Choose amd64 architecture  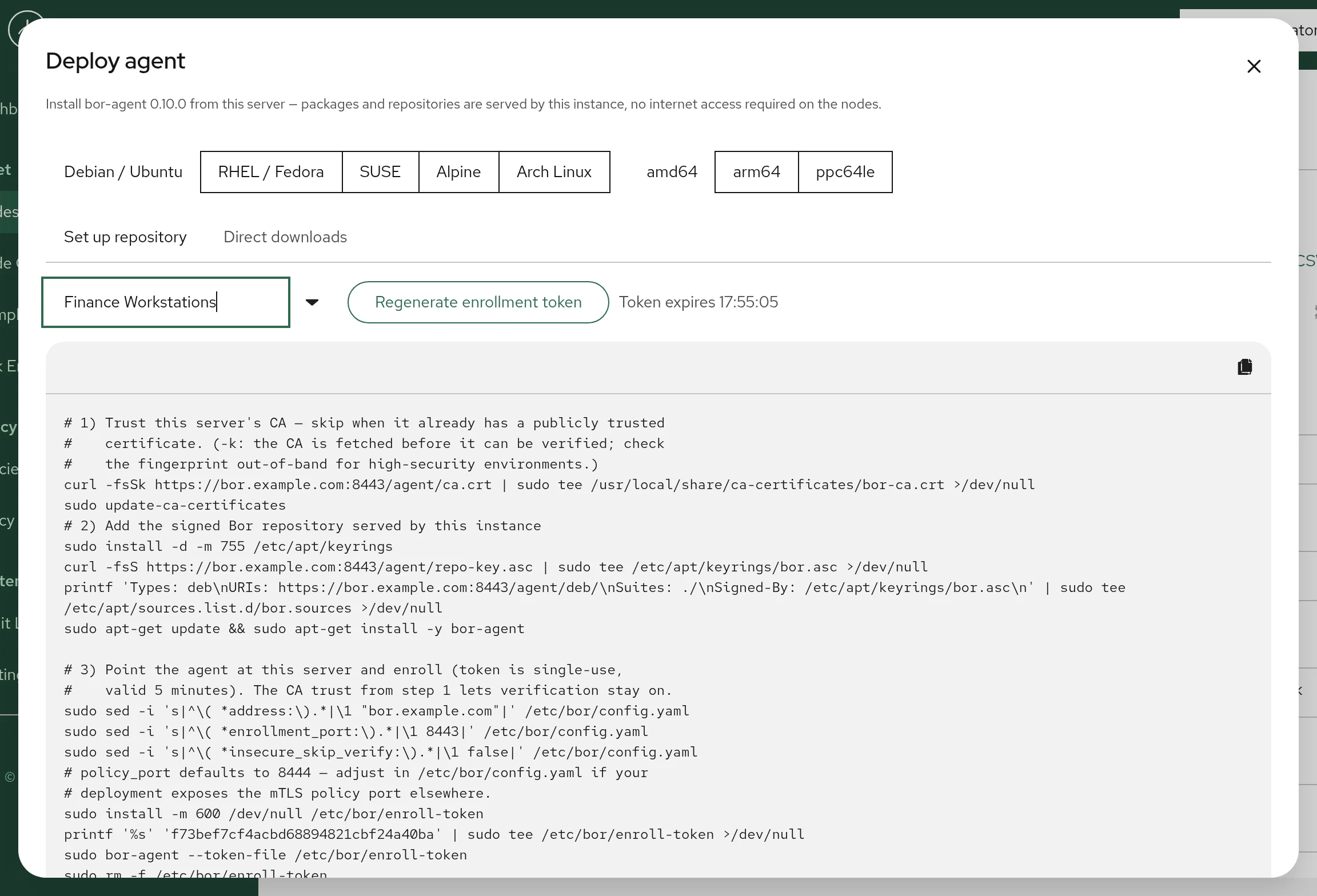[x=672, y=172]
